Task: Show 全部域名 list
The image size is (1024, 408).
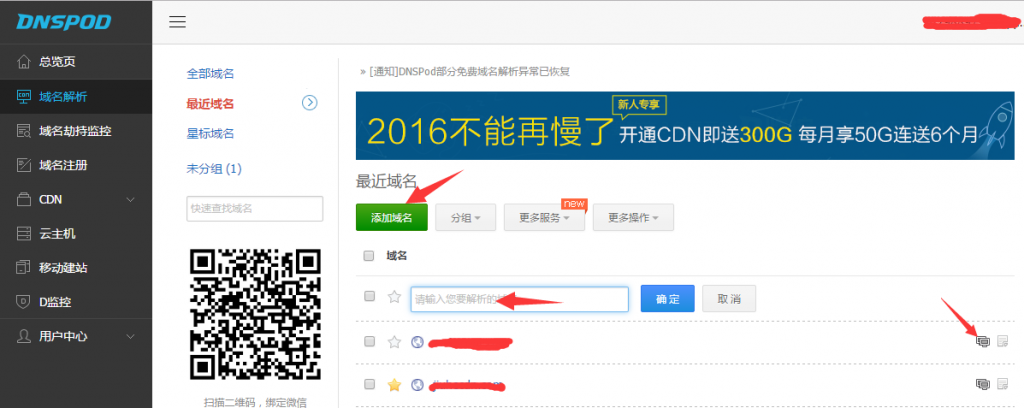Action: pos(210,74)
